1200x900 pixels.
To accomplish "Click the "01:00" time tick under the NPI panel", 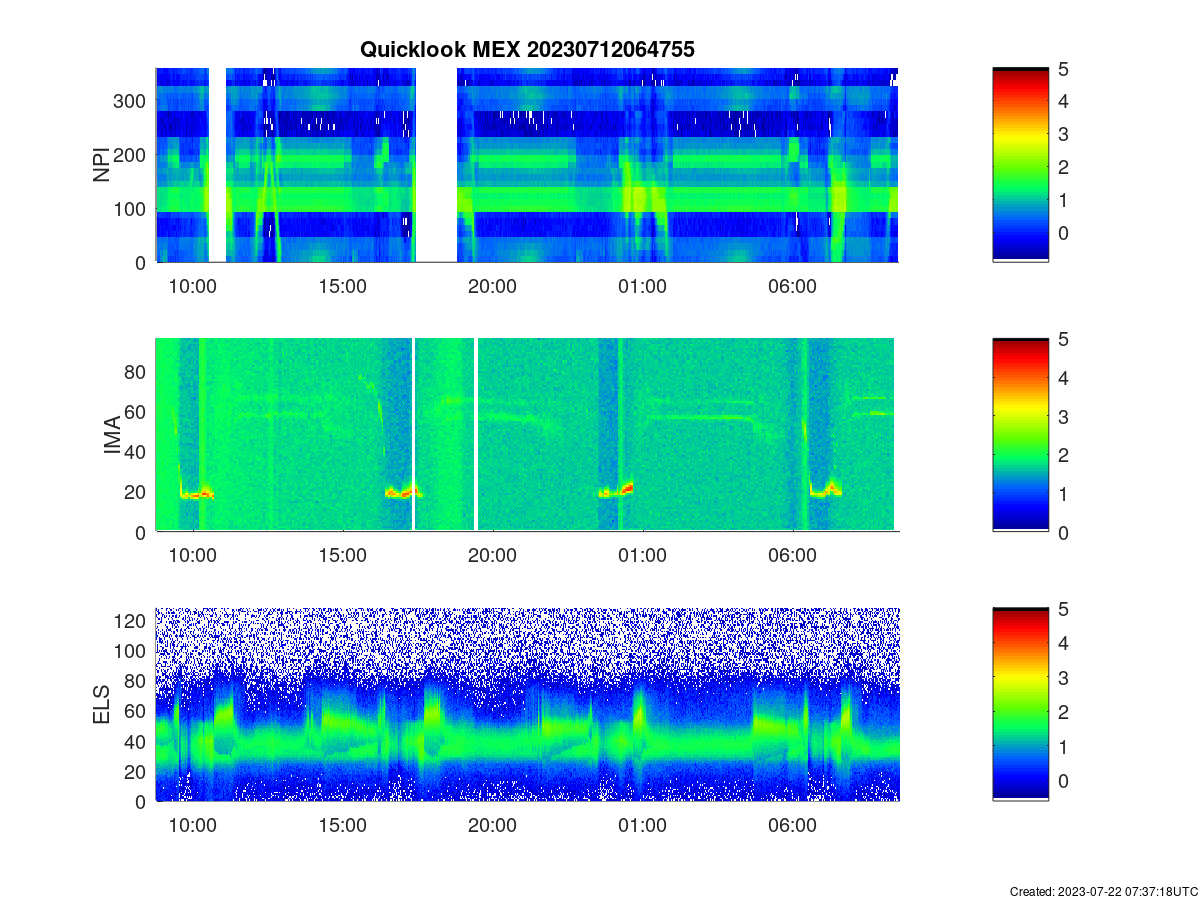I will (x=643, y=287).
